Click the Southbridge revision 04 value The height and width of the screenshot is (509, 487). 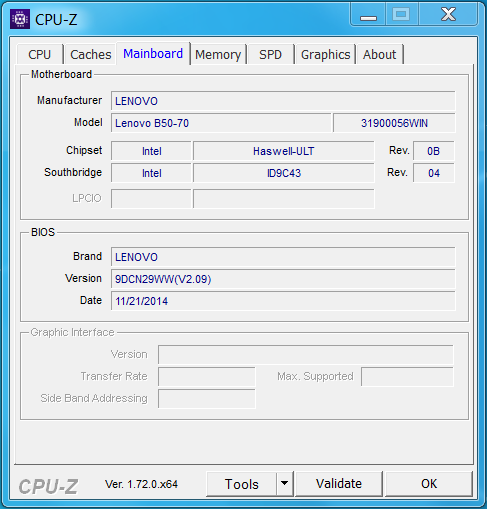point(434,173)
